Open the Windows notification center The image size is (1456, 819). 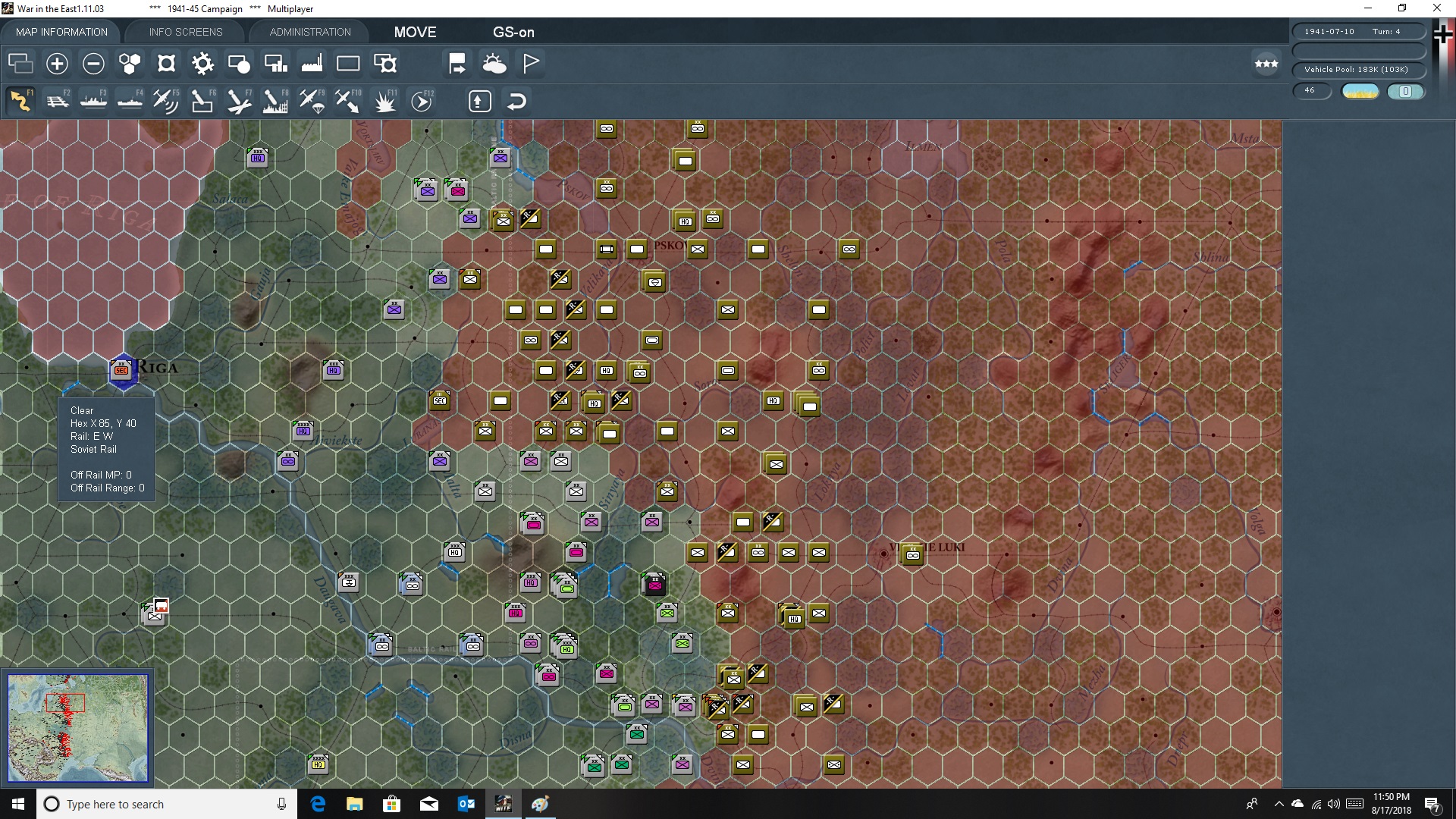pos(1432,804)
